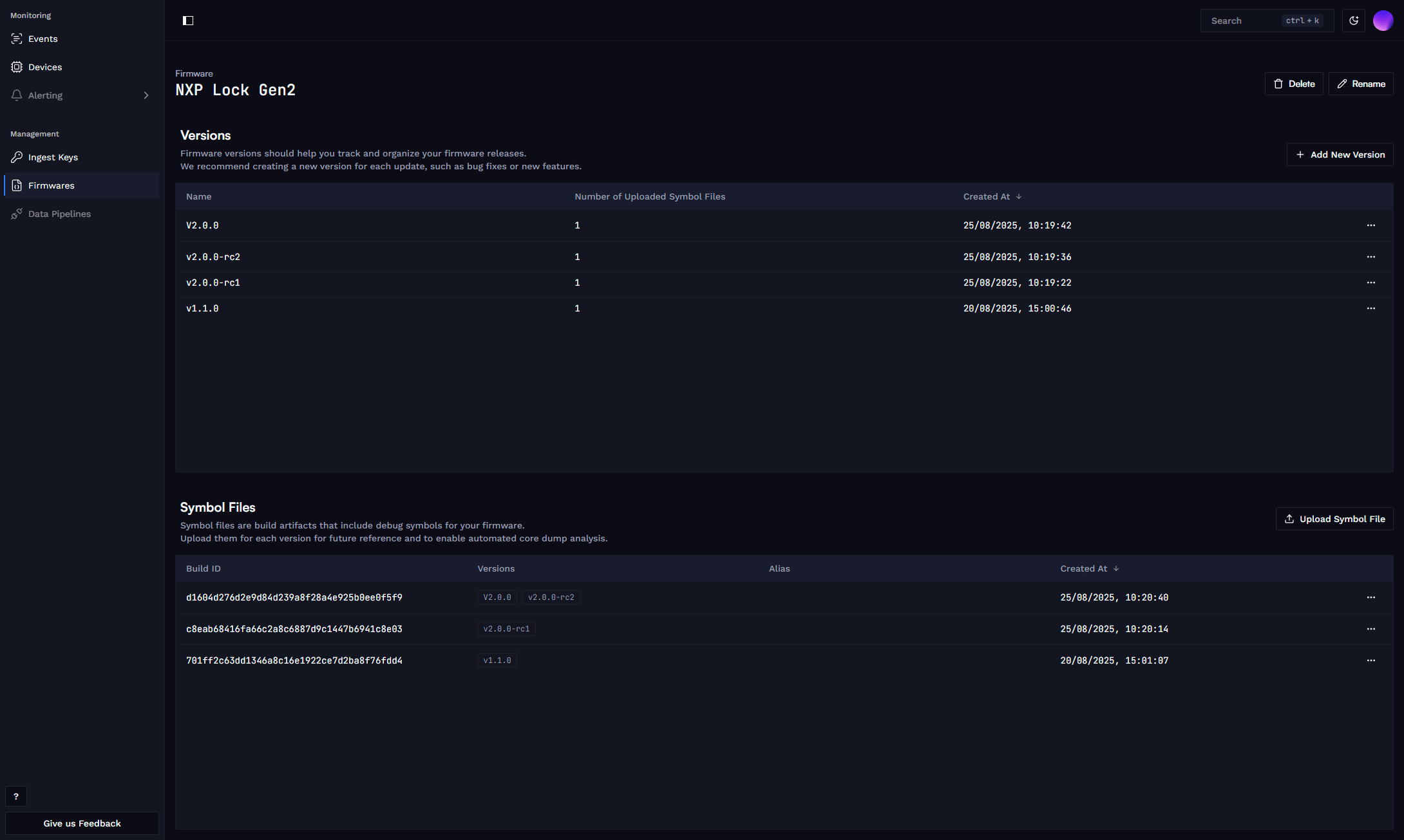This screenshot has height=840, width=1404.
Task: Click timestamp 25/08/2025, 10:19:22
Action: point(1018,283)
